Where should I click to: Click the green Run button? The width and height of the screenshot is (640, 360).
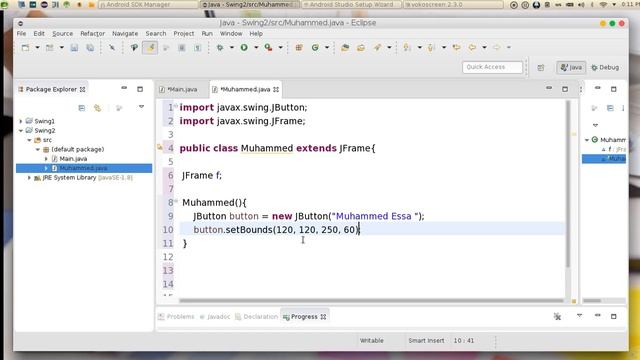[x=244, y=48]
